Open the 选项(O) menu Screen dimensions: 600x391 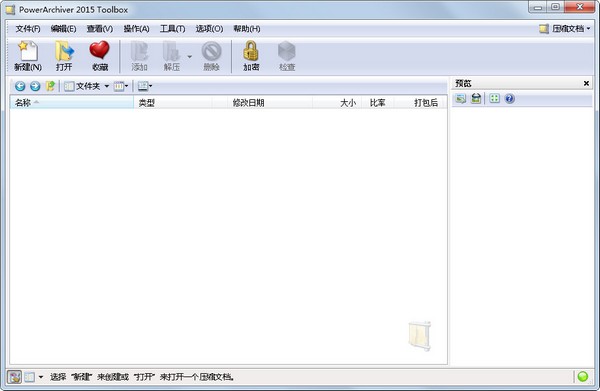(x=209, y=29)
